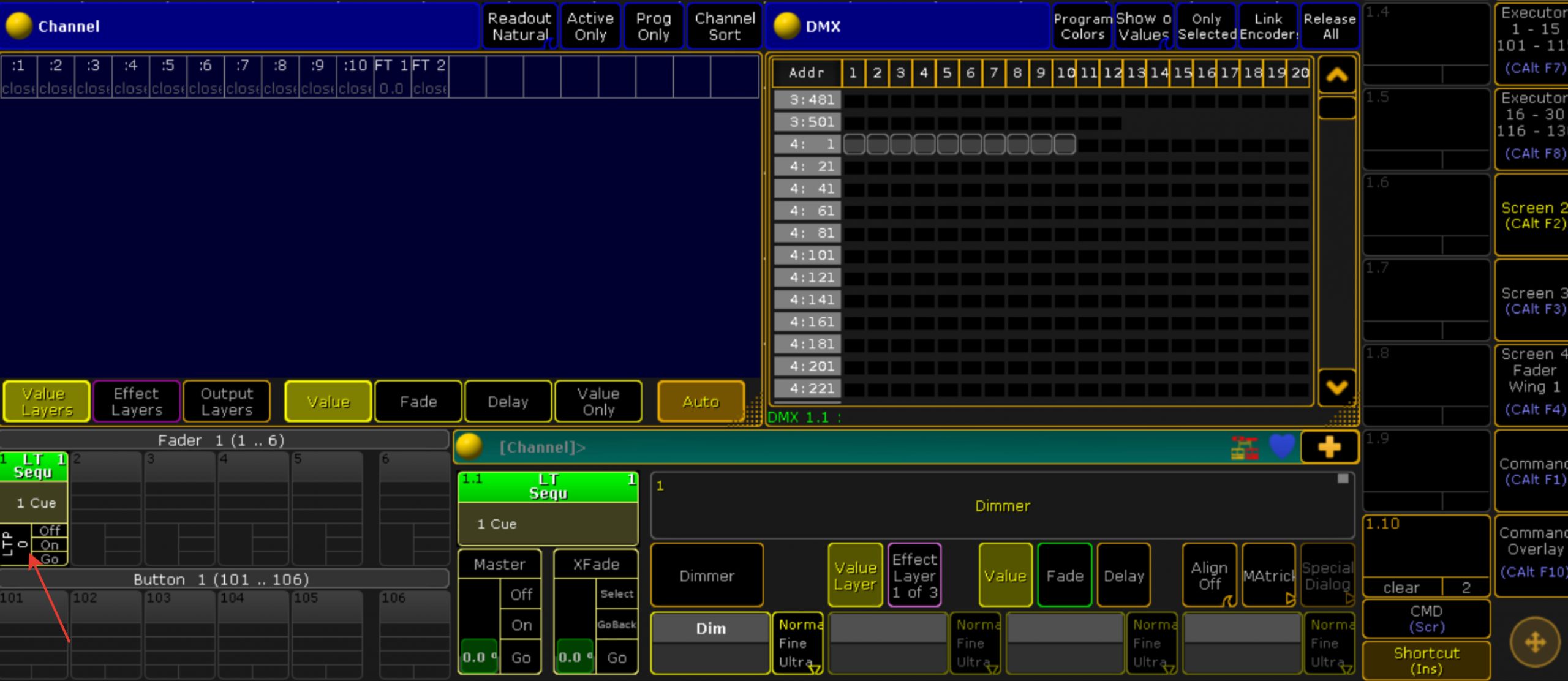Toggle Channel Sort option
1568x681 pixels.
tap(725, 26)
